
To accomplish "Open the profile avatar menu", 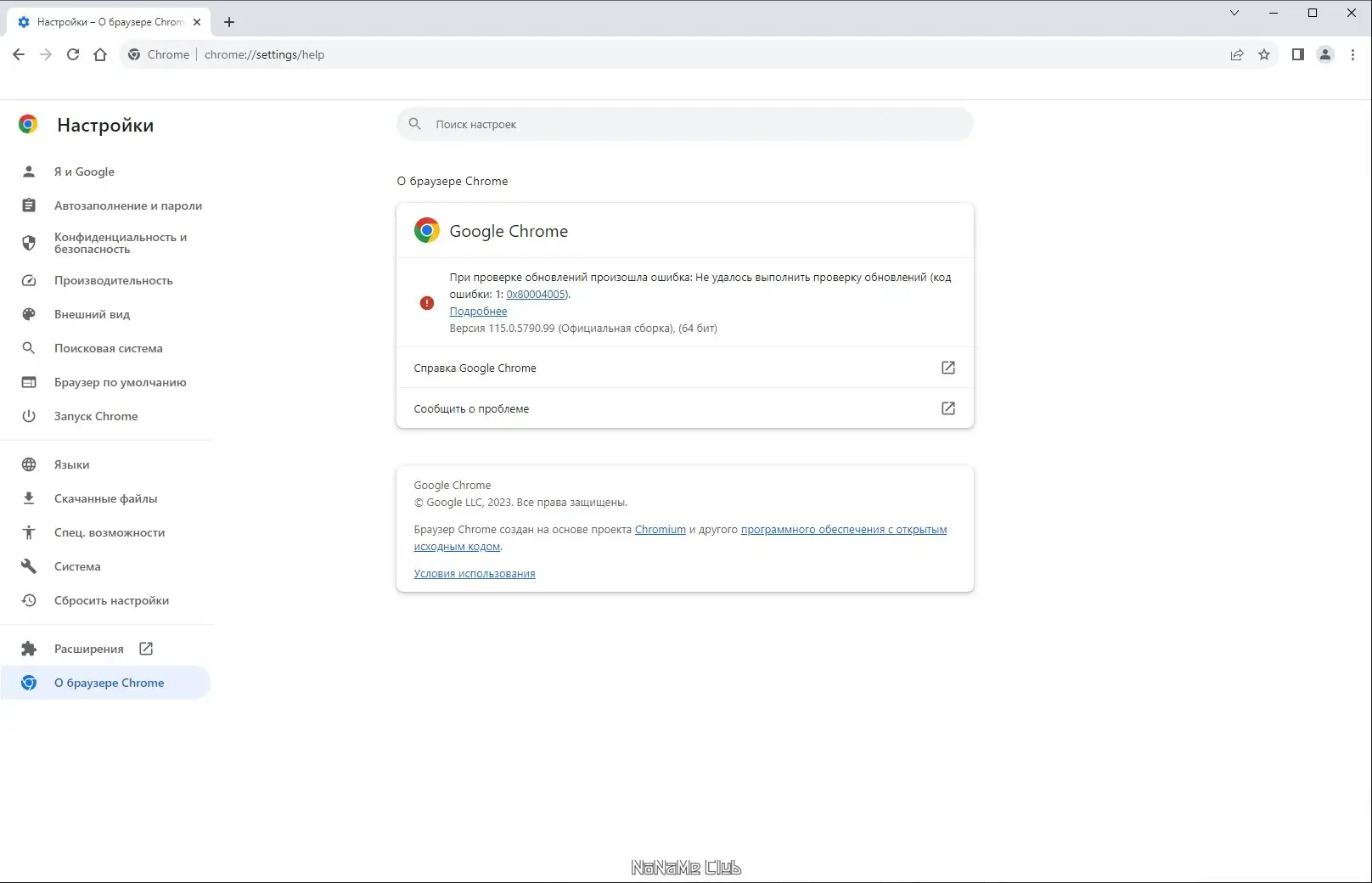I will point(1325,54).
